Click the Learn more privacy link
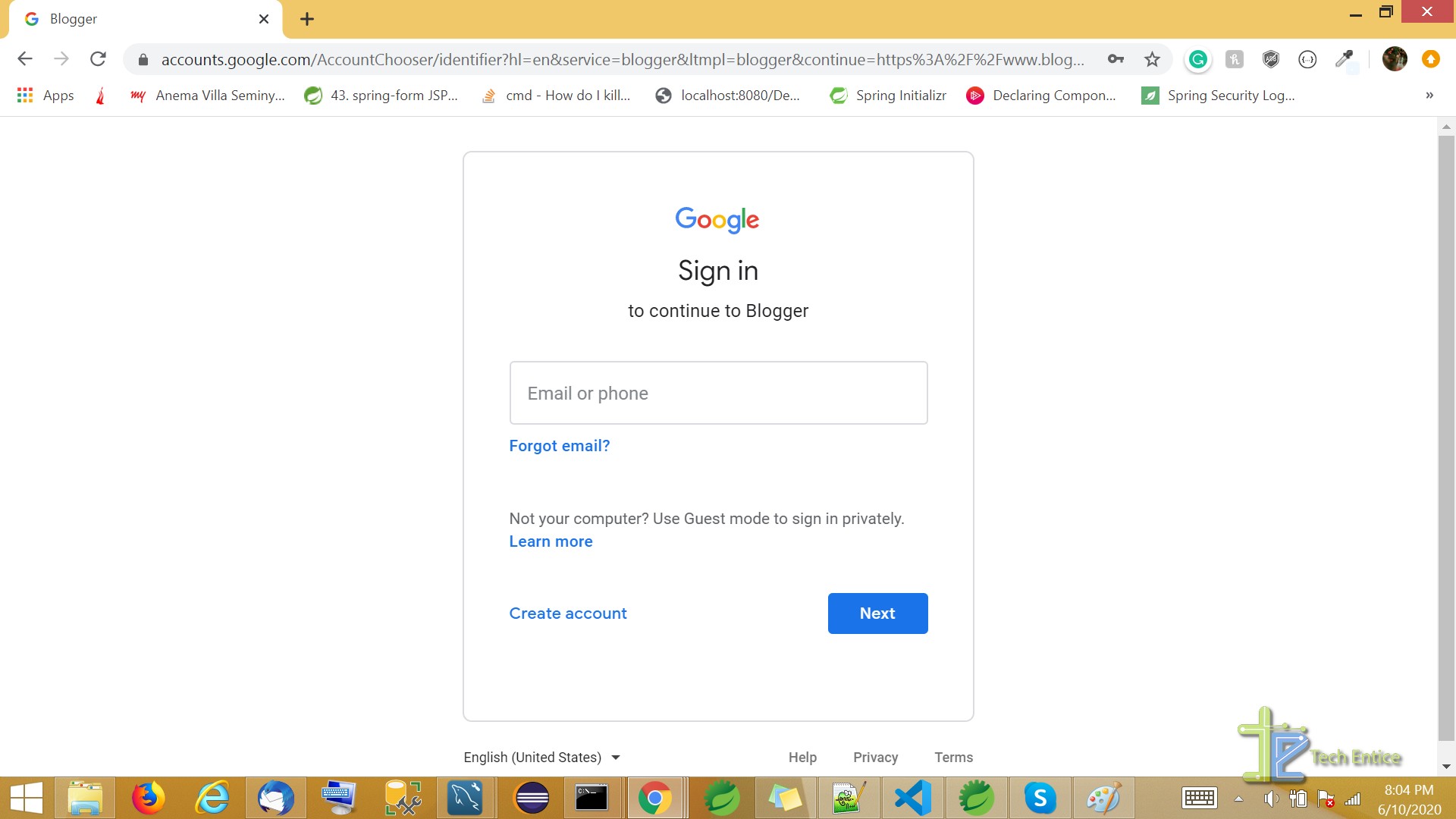 click(x=550, y=541)
